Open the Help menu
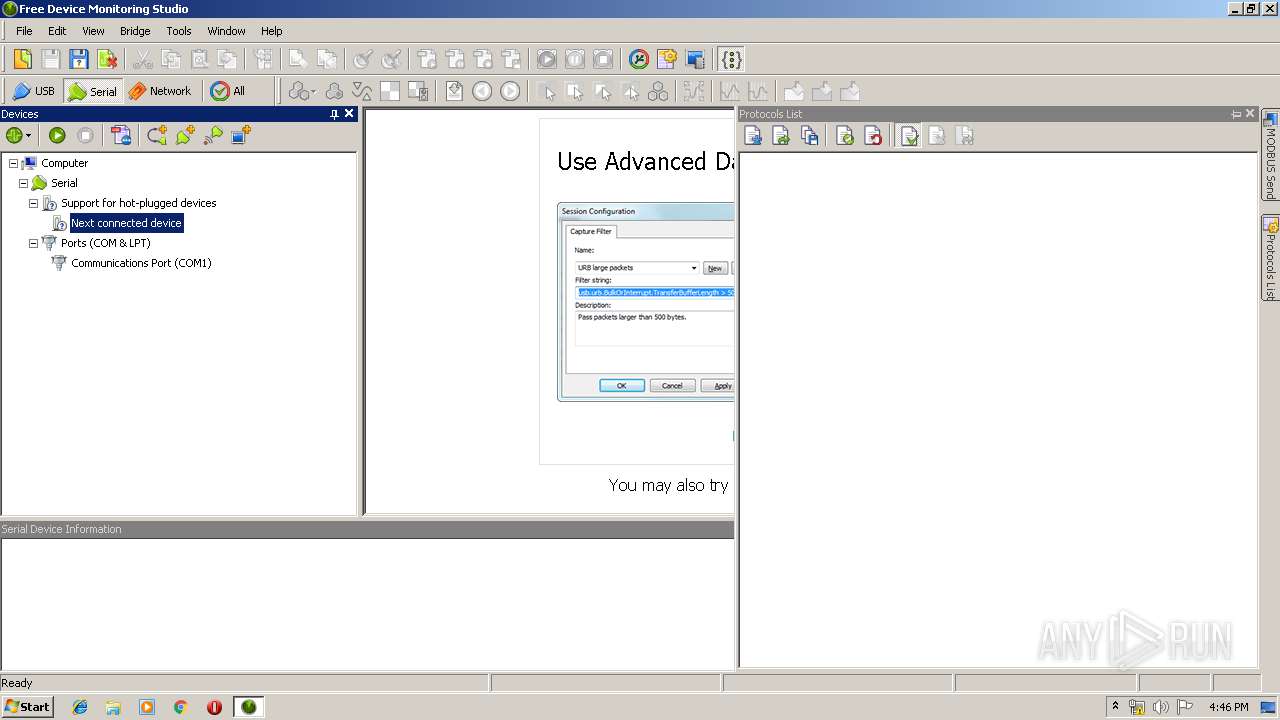 [272, 31]
